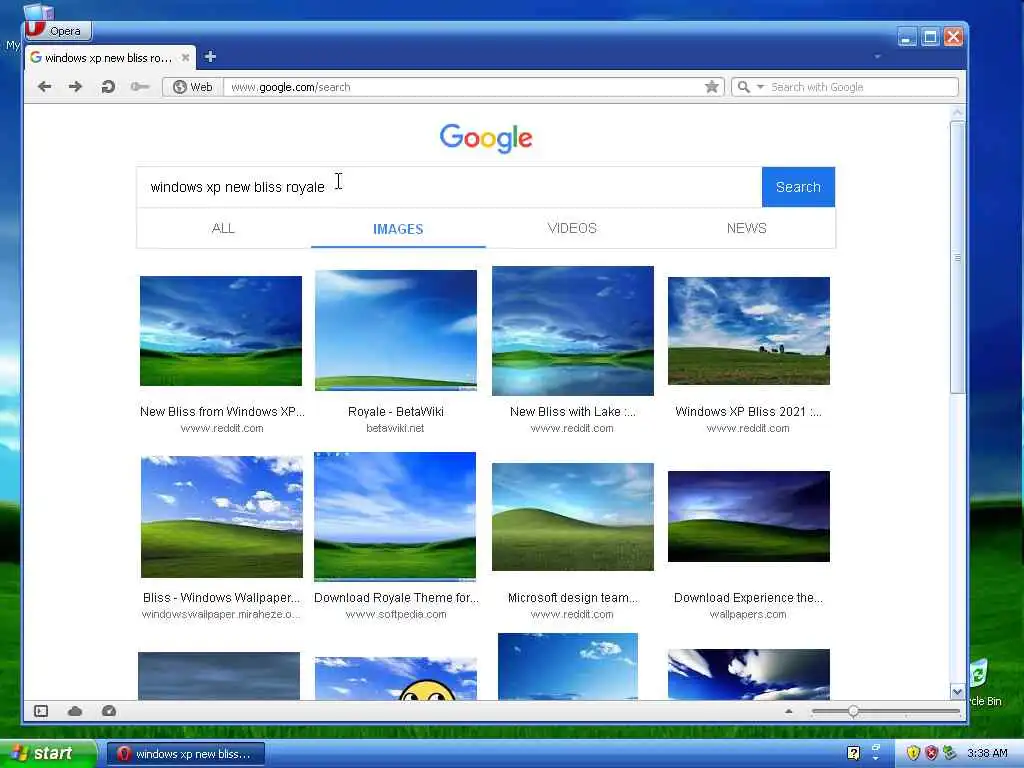The width and height of the screenshot is (1024, 768).
Task: Click the Web site badge in address bar
Action: (x=193, y=87)
